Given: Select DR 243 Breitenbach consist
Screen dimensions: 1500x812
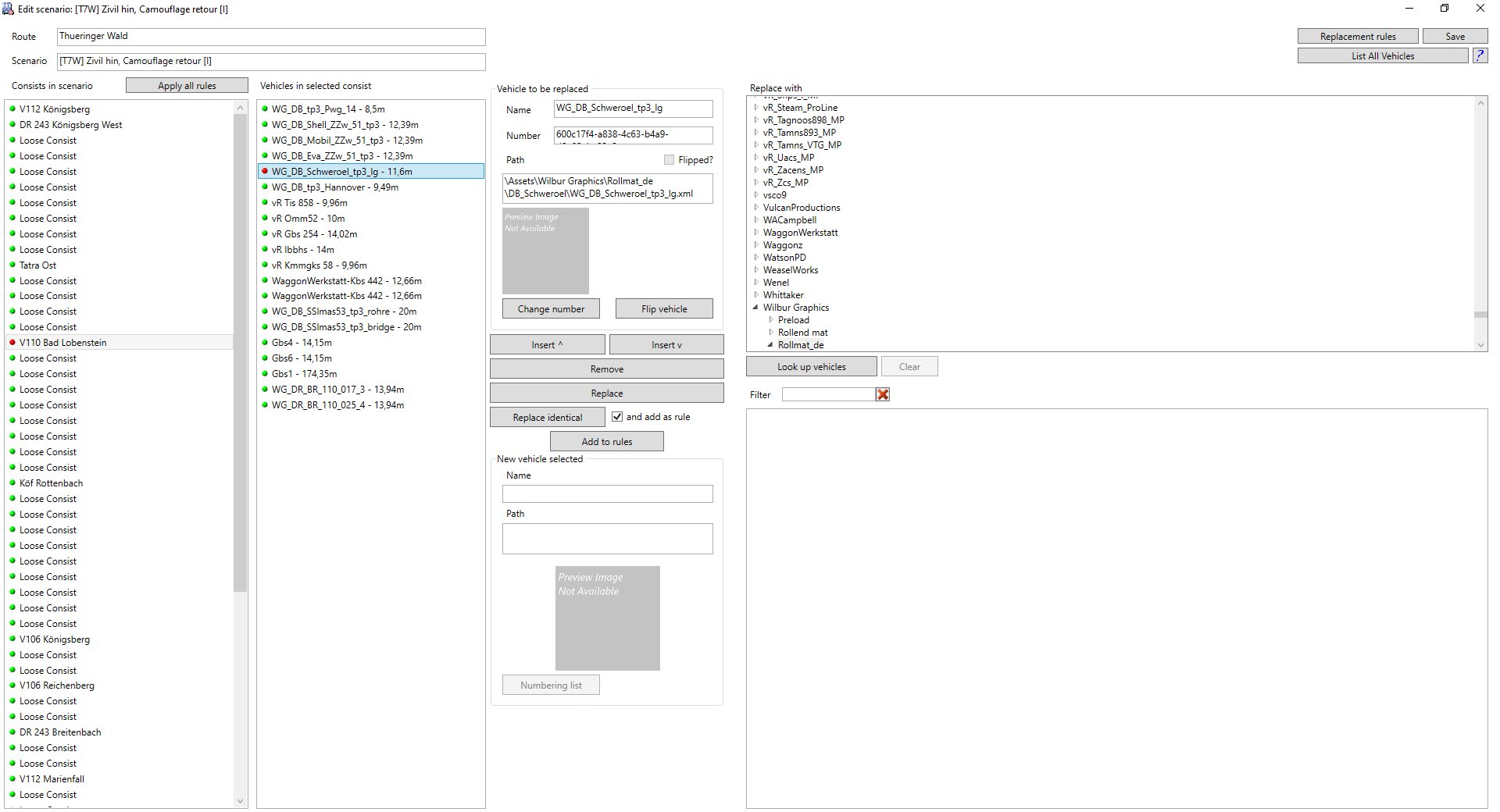Looking at the screenshot, I should [60, 732].
